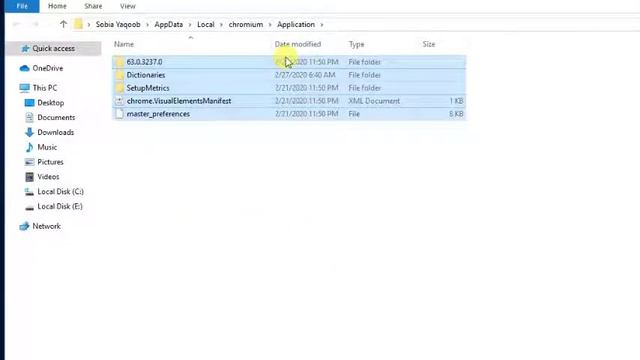Click Application in the breadcrumb path
Viewport: 640px width, 360px height.
(296, 24)
